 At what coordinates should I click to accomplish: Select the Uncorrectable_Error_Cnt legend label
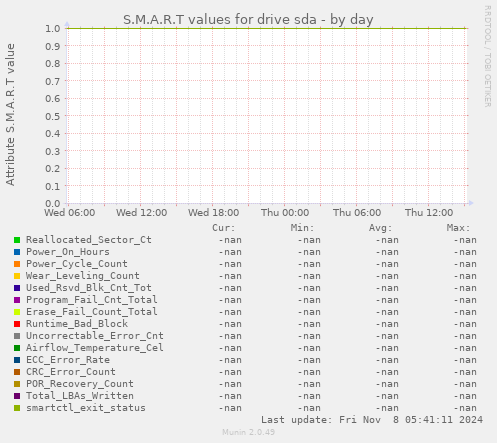pyautogui.click(x=95, y=336)
